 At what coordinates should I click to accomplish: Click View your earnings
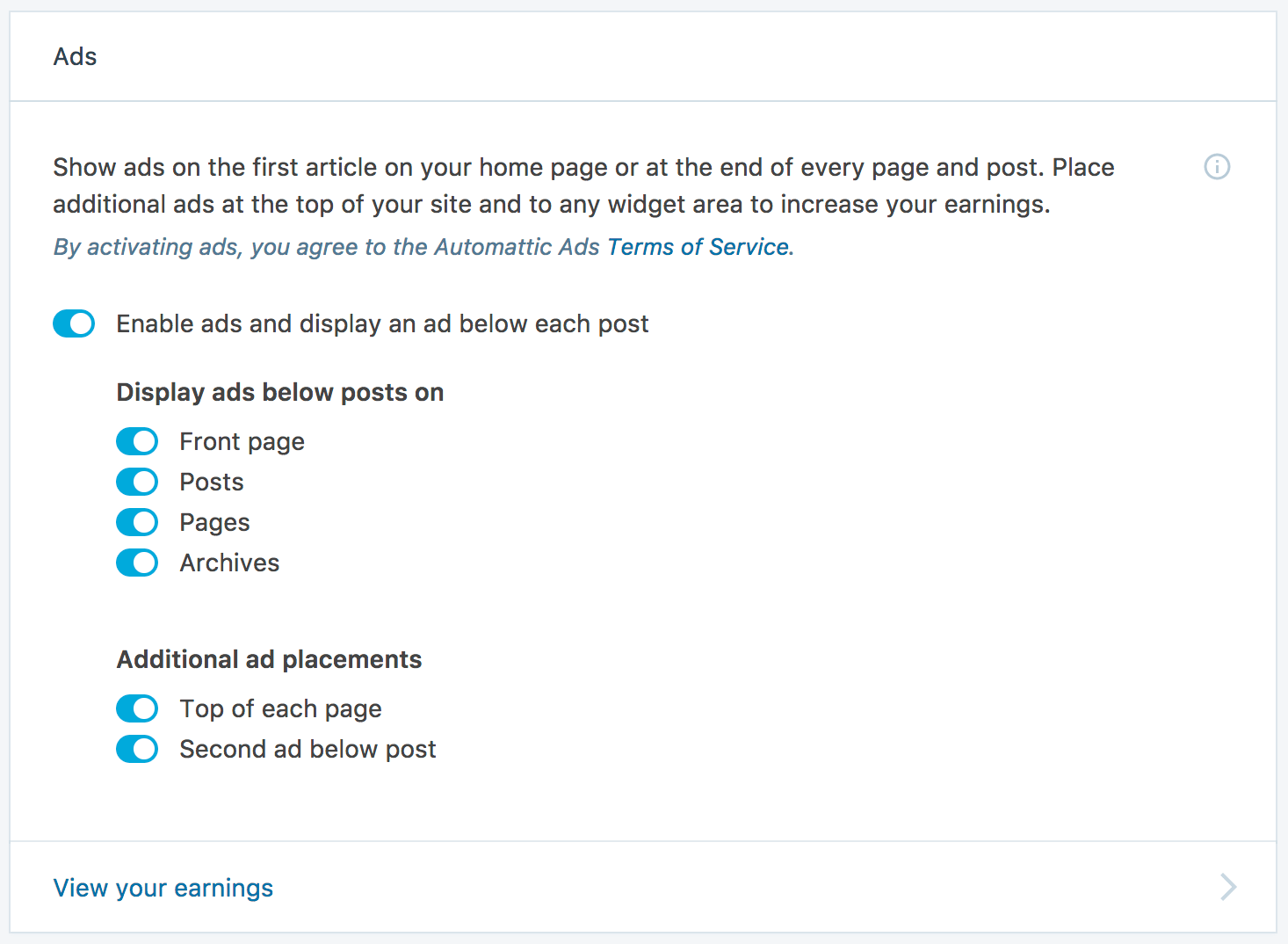pyautogui.click(x=163, y=888)
